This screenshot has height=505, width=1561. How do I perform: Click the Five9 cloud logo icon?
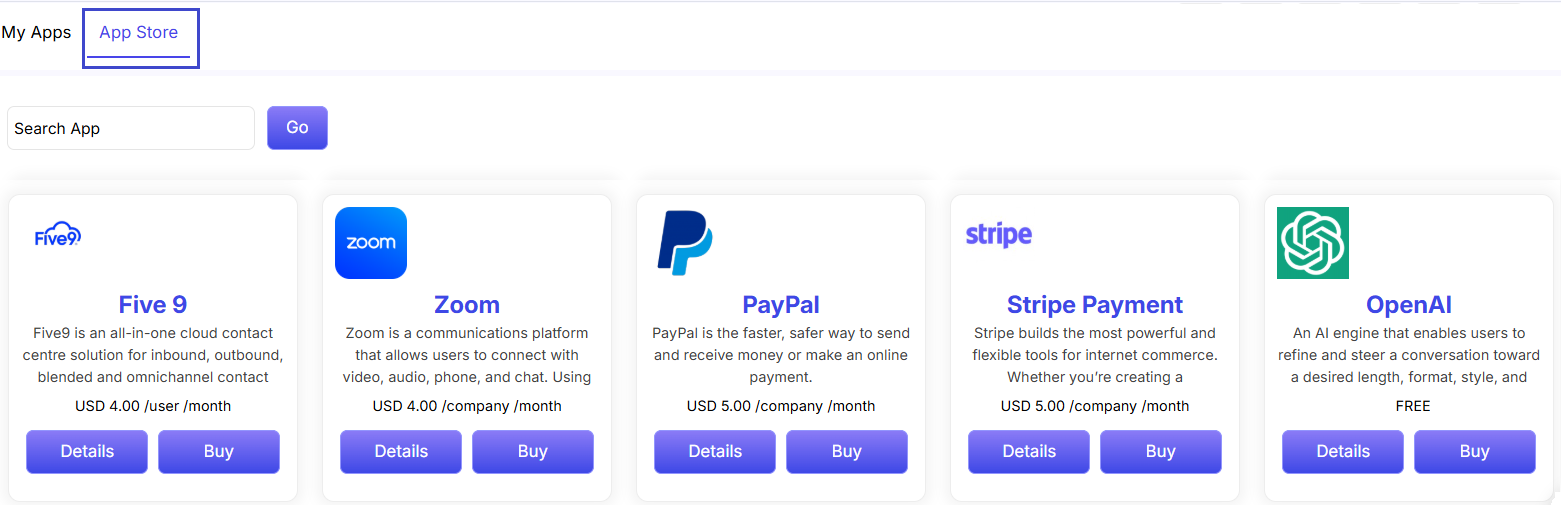[x=57, y=234]
